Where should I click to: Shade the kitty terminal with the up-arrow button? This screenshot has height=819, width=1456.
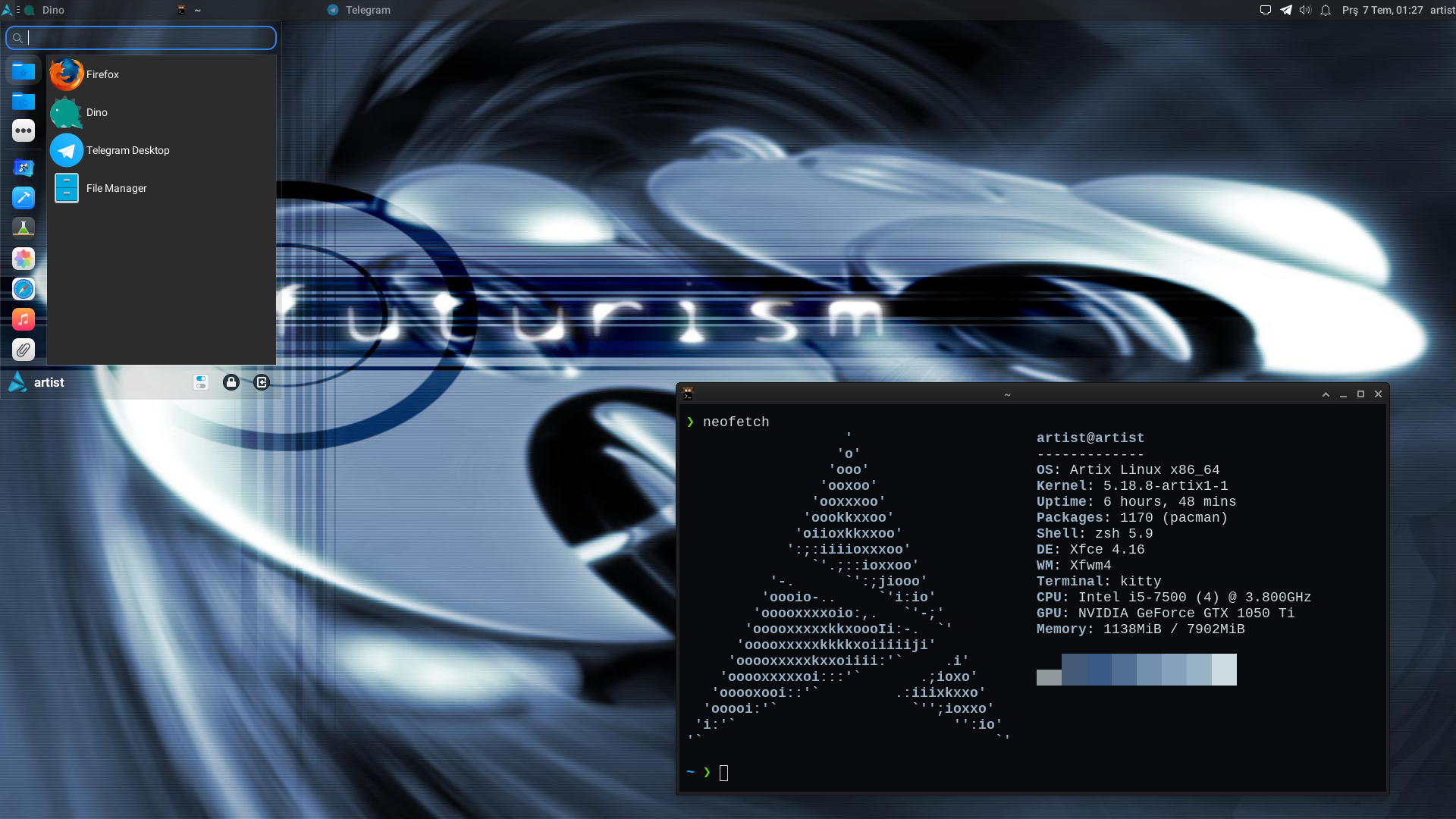pos(1326,394)
